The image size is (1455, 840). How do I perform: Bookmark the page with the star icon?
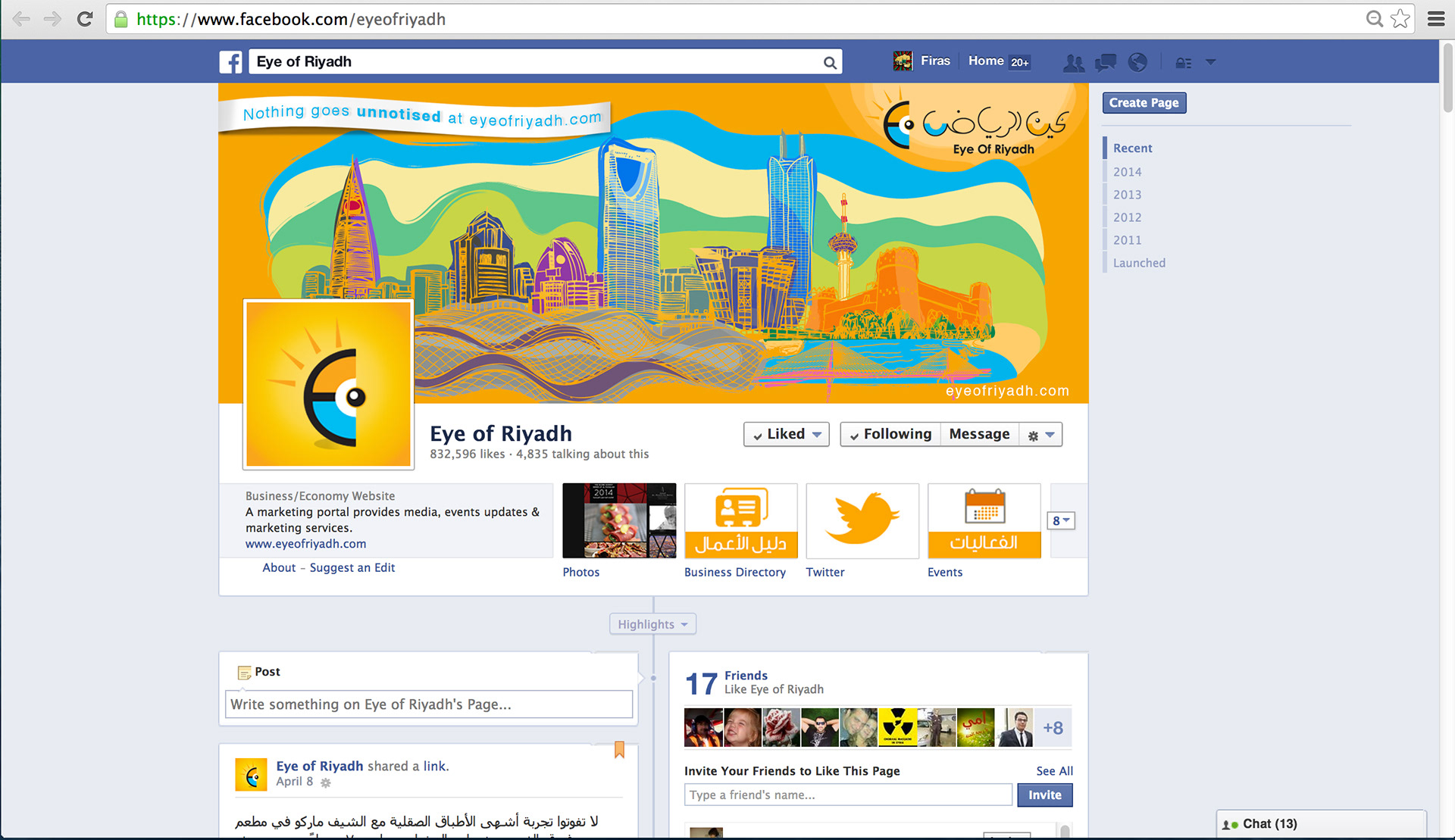tap(1400, 19)
